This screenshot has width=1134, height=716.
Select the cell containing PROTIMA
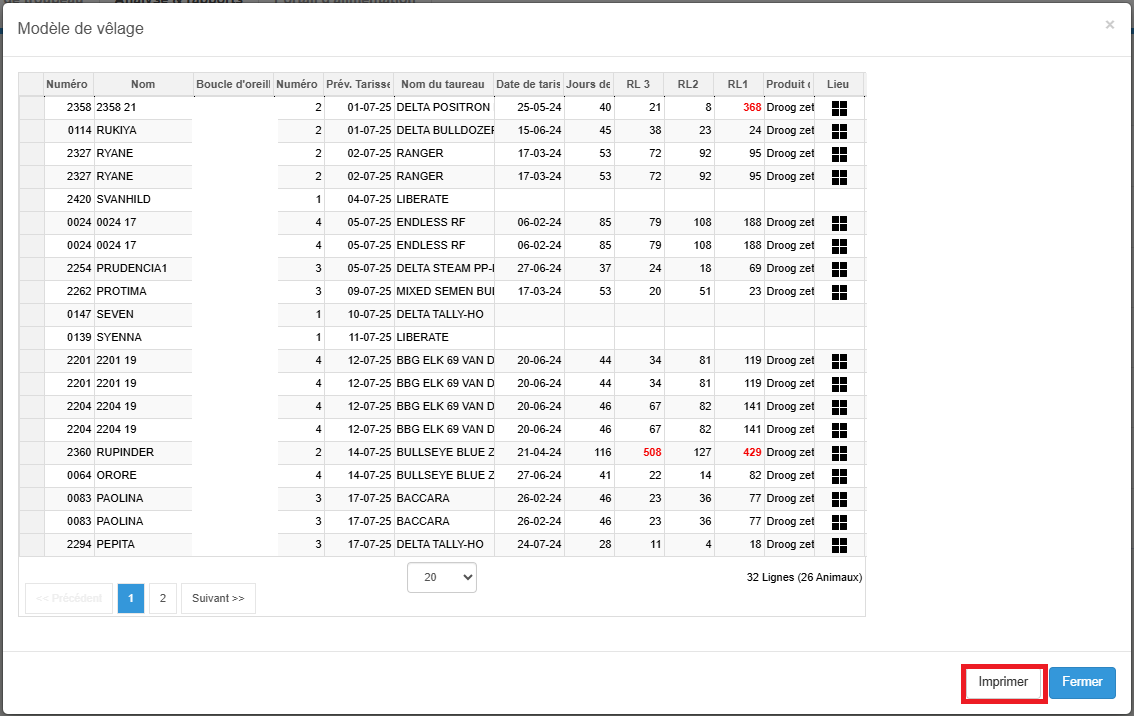click(x=143, y=291)
